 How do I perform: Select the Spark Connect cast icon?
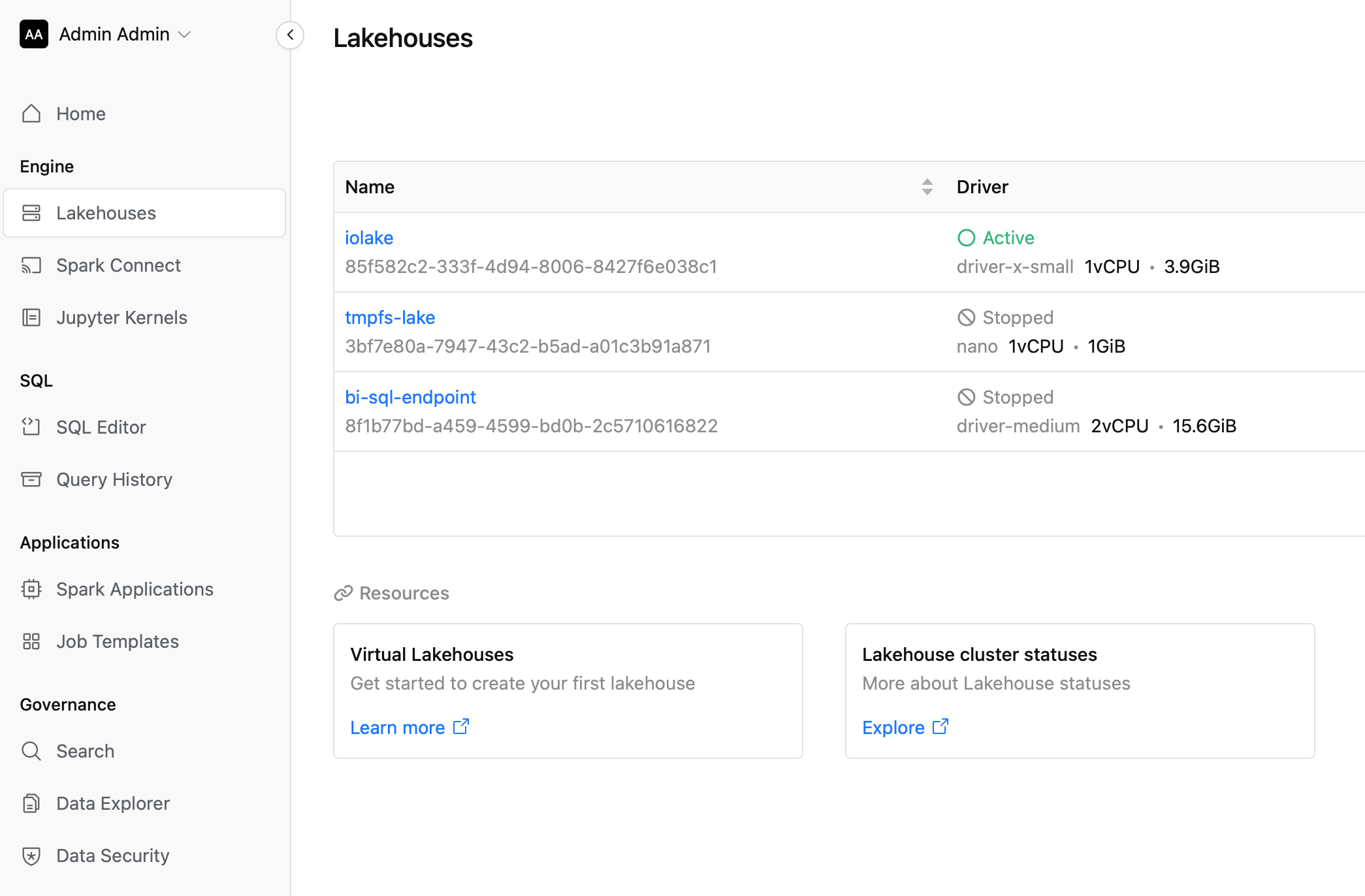pyautogui.click(x=31, y=265)
